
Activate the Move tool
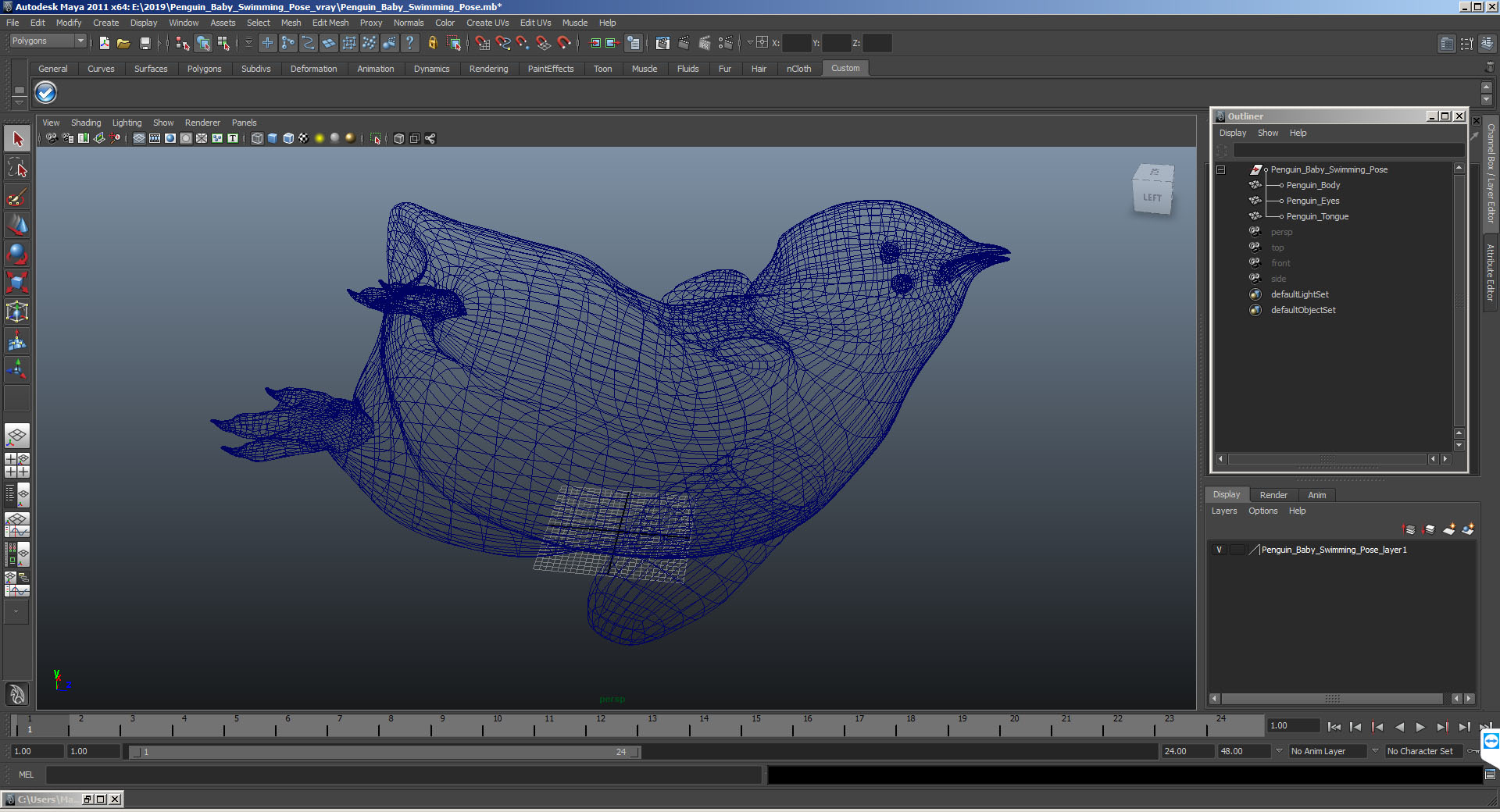[17, 225]
